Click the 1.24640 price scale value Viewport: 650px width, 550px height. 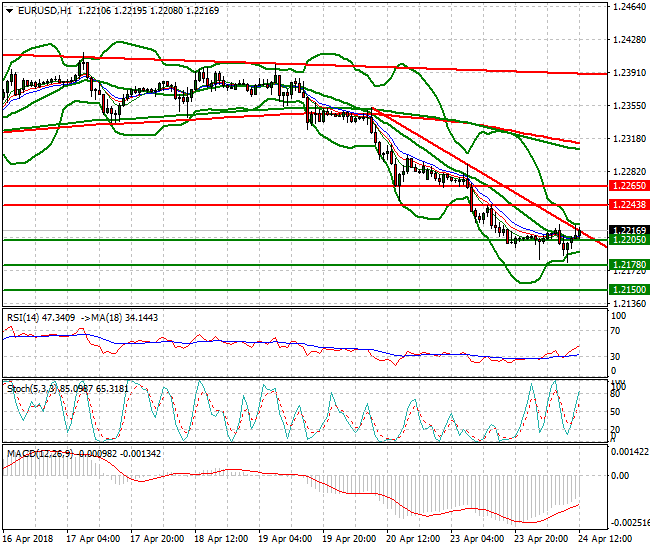click(x=629, y=7)
